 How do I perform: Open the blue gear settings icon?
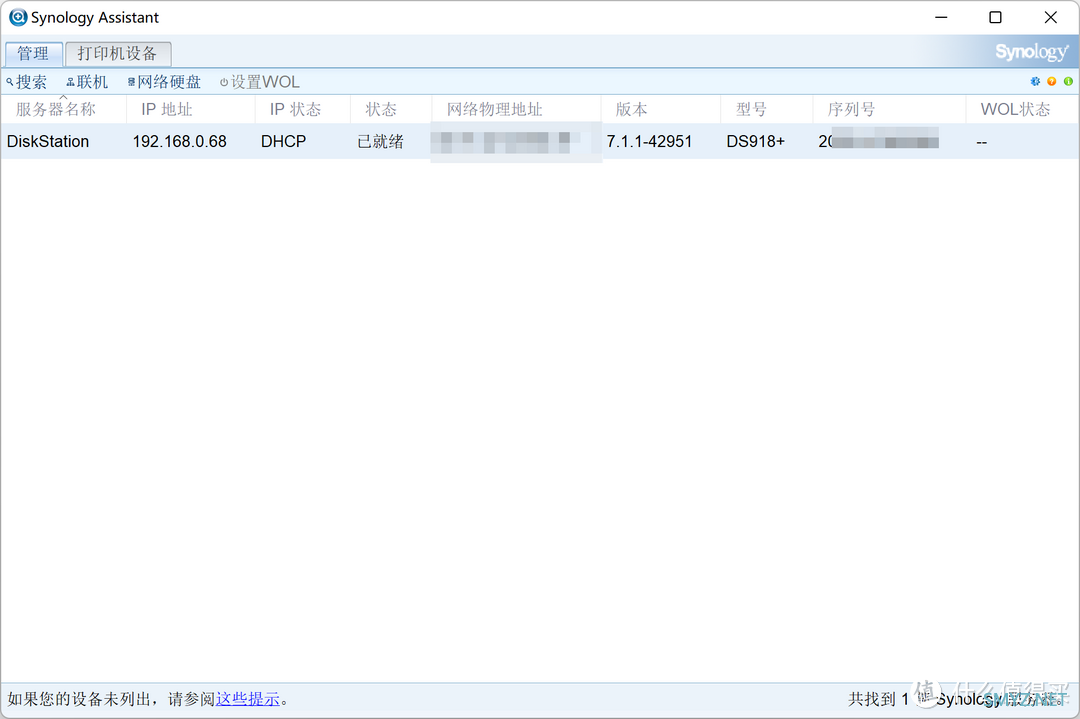click(1035, 81)
